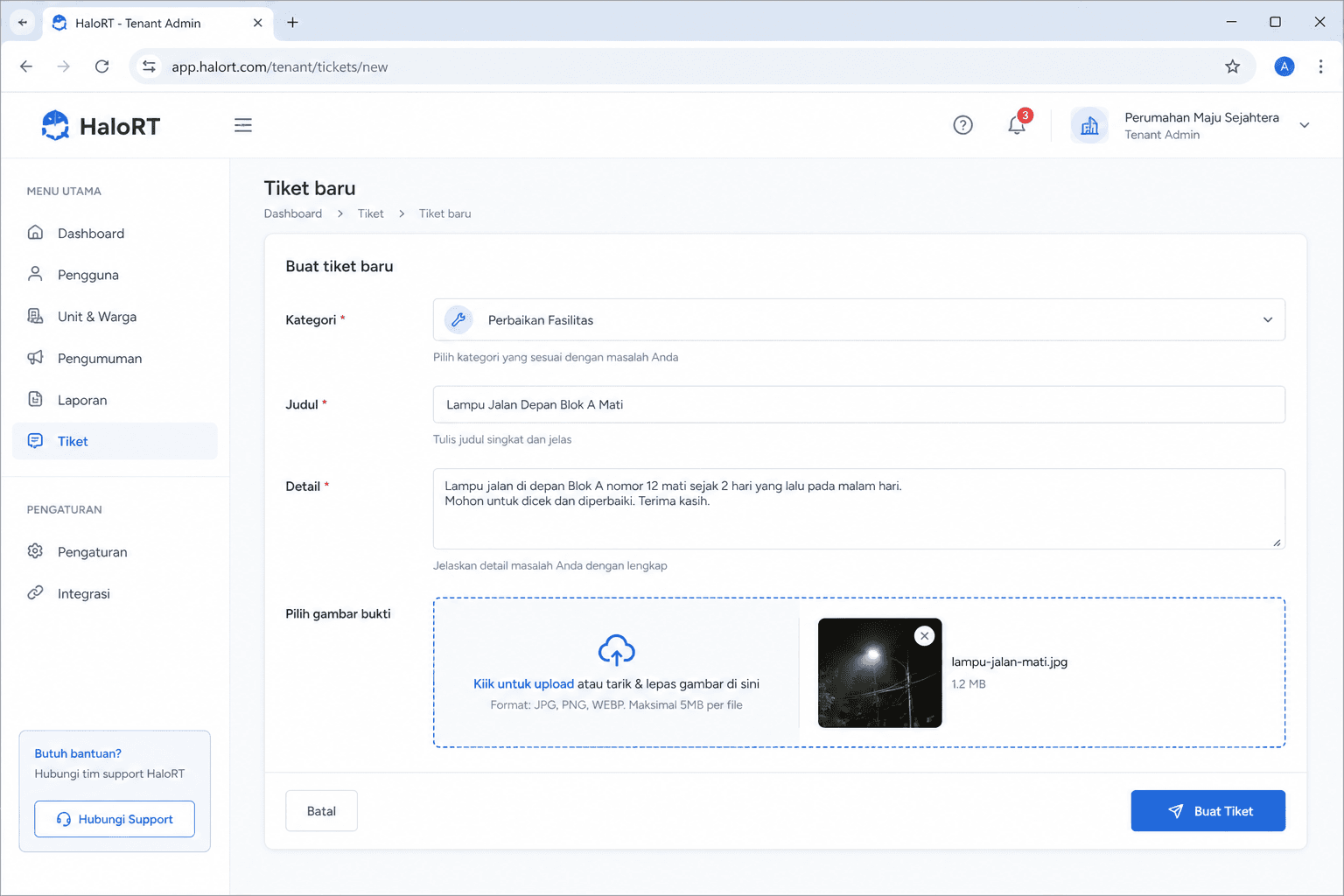Open the browser three-dot menu
This screenshot has height=896, width=1344.
[1321, 66]
